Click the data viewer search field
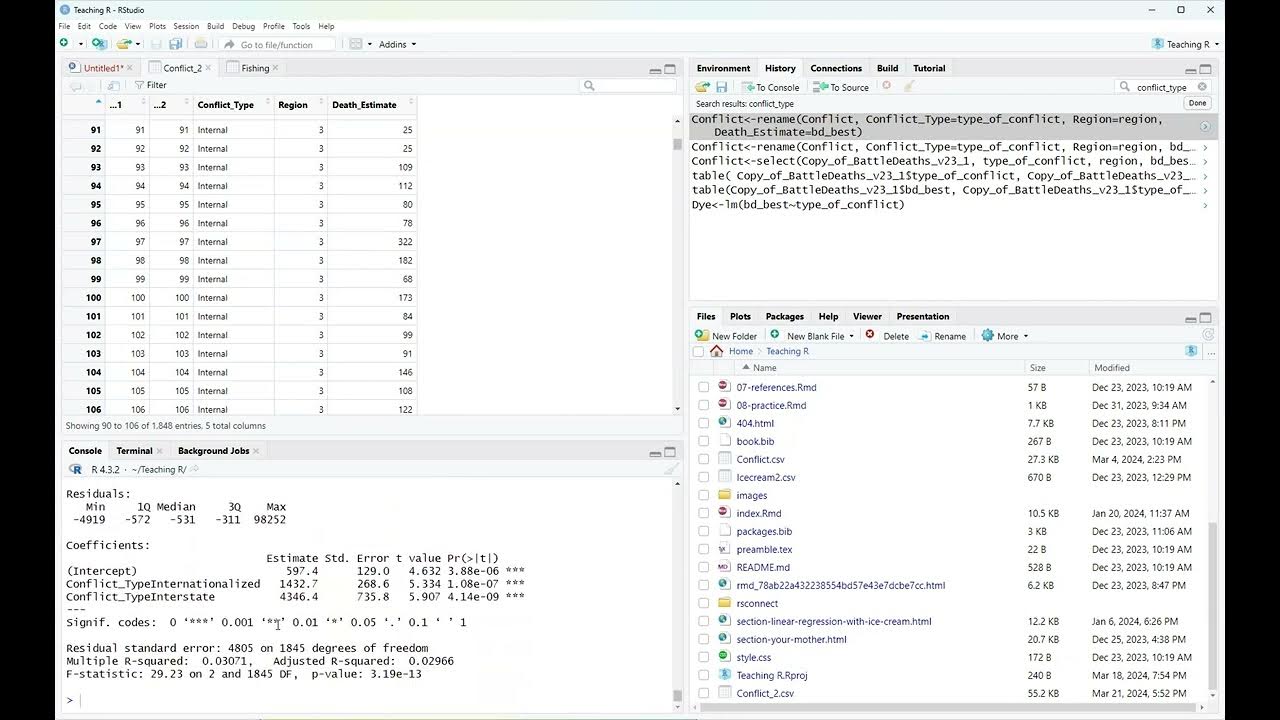Image resolution: width=1280 pixels, height=720 pixels. coord(628,86)
